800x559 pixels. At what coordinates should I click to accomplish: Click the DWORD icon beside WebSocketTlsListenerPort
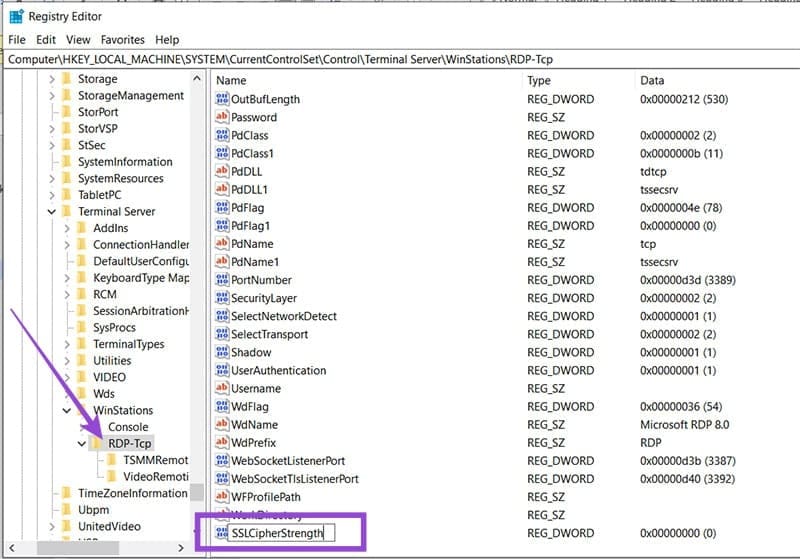click(x=222, y=478)
